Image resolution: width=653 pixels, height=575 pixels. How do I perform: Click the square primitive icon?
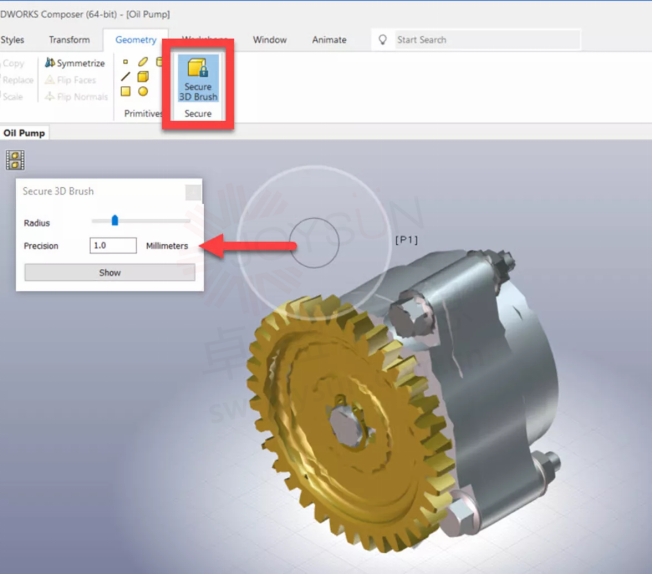coord(125,92)
